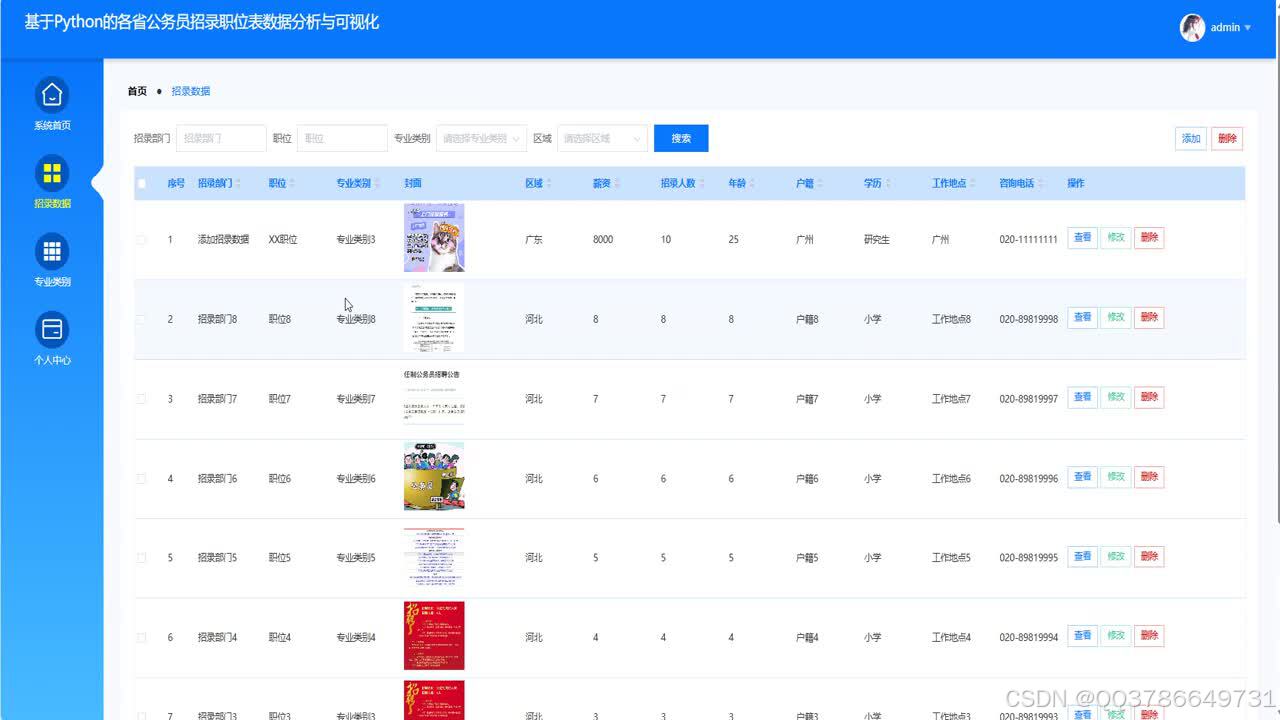Click 修改 for 招录部门5 row
This screenshot has width=1280, height=720.
click(1116, 557)
